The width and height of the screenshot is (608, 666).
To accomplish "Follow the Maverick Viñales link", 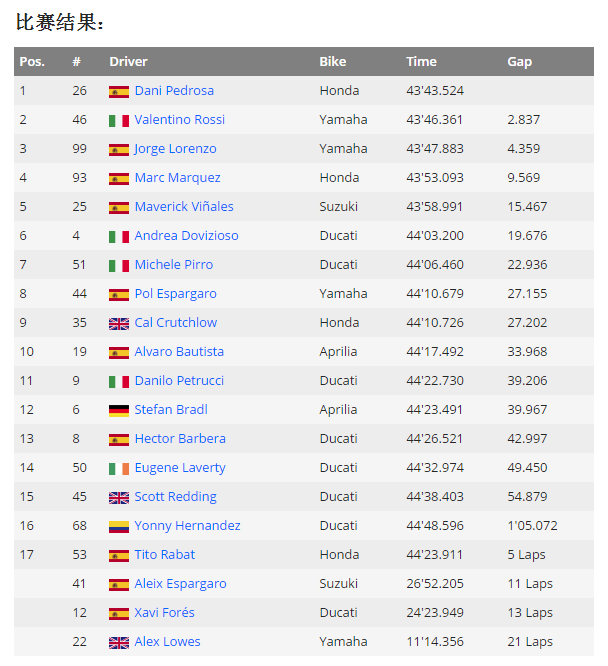I will (184, 207).
